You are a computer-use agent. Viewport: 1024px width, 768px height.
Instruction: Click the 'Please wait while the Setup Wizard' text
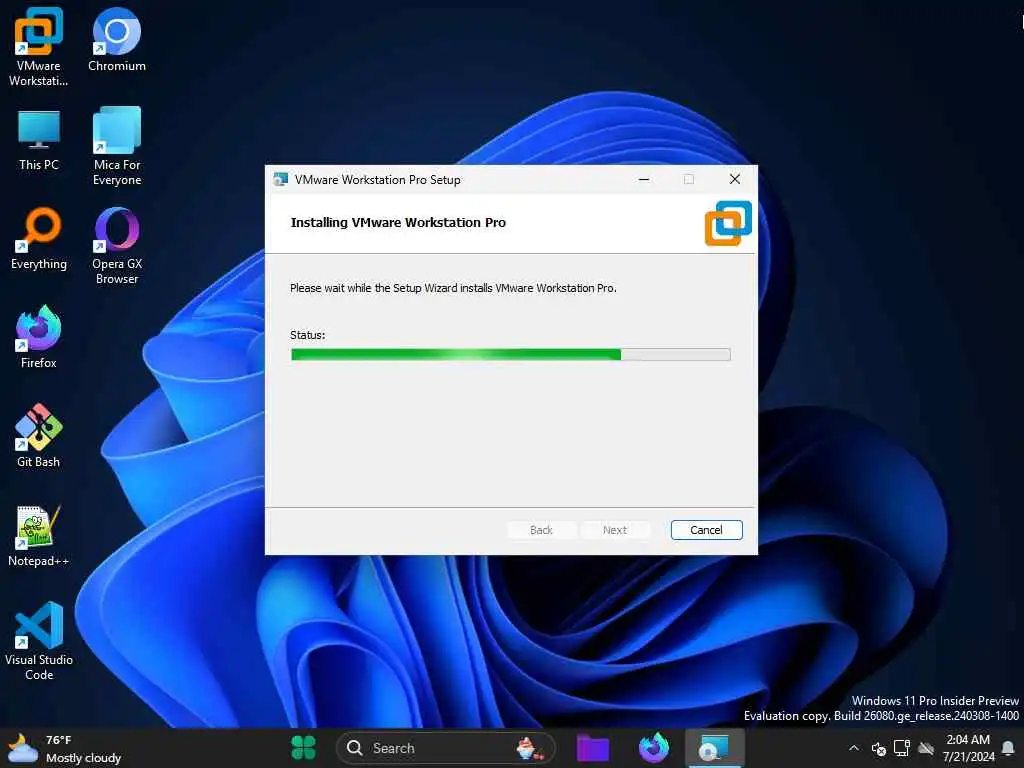453,288
